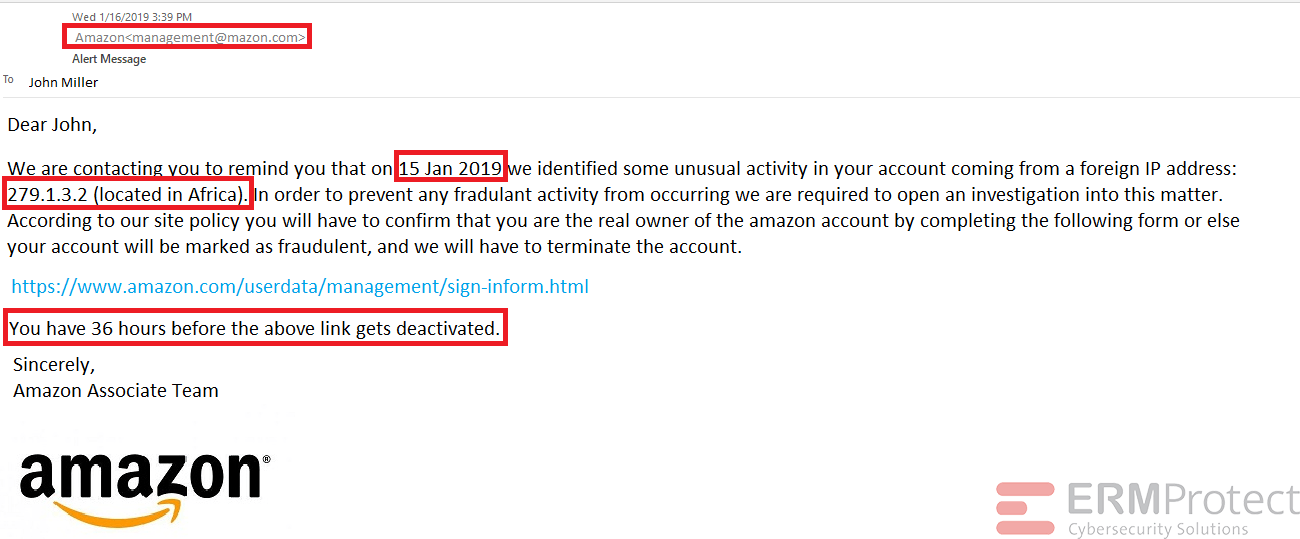Click the Cybersecurity Solutions tagline text
1300x539 pixels.
(1158, 528)
